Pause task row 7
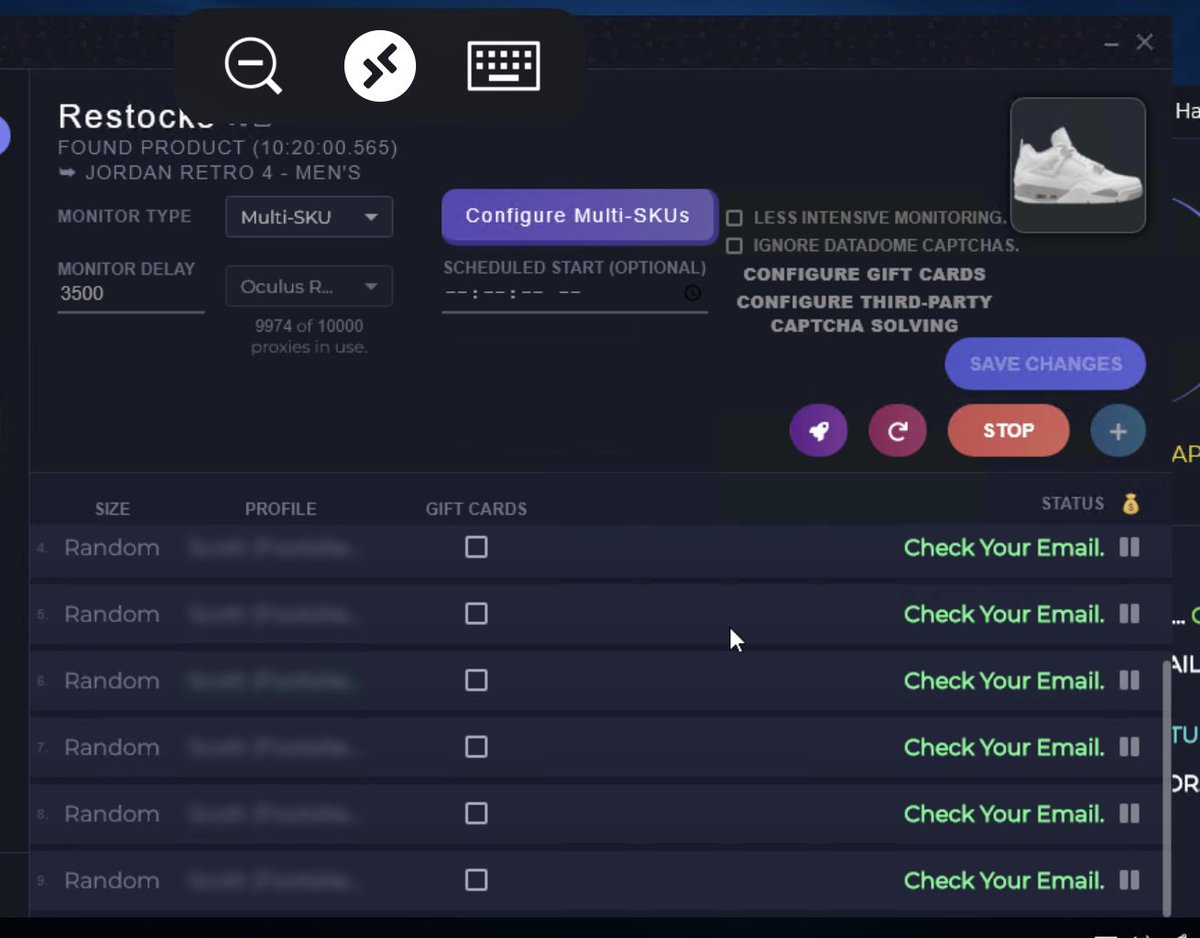This screenshot has width=1200, height=938. 1129,747
